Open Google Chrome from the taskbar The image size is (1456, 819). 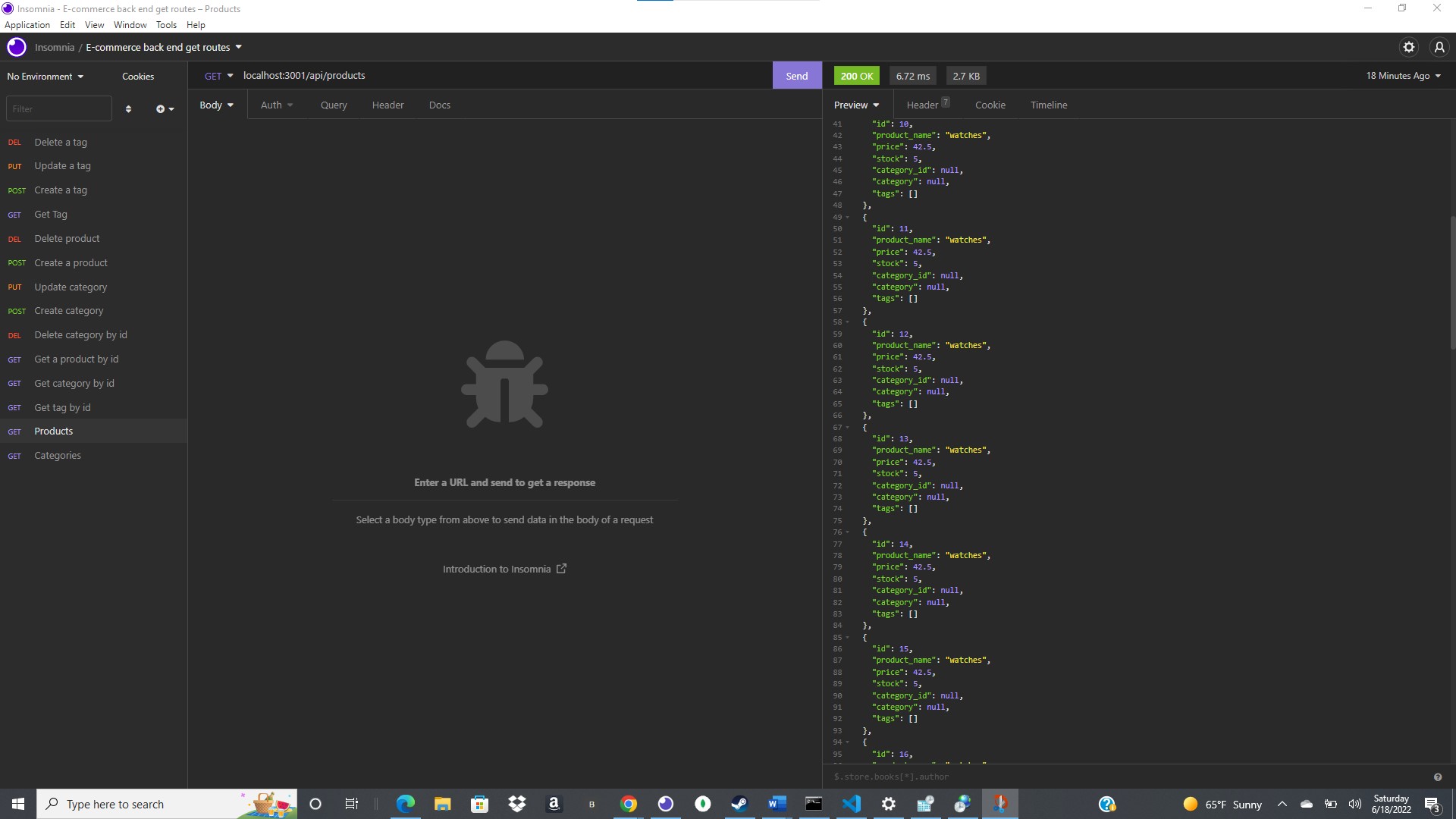pyautogui.click(x=629, y=804)
